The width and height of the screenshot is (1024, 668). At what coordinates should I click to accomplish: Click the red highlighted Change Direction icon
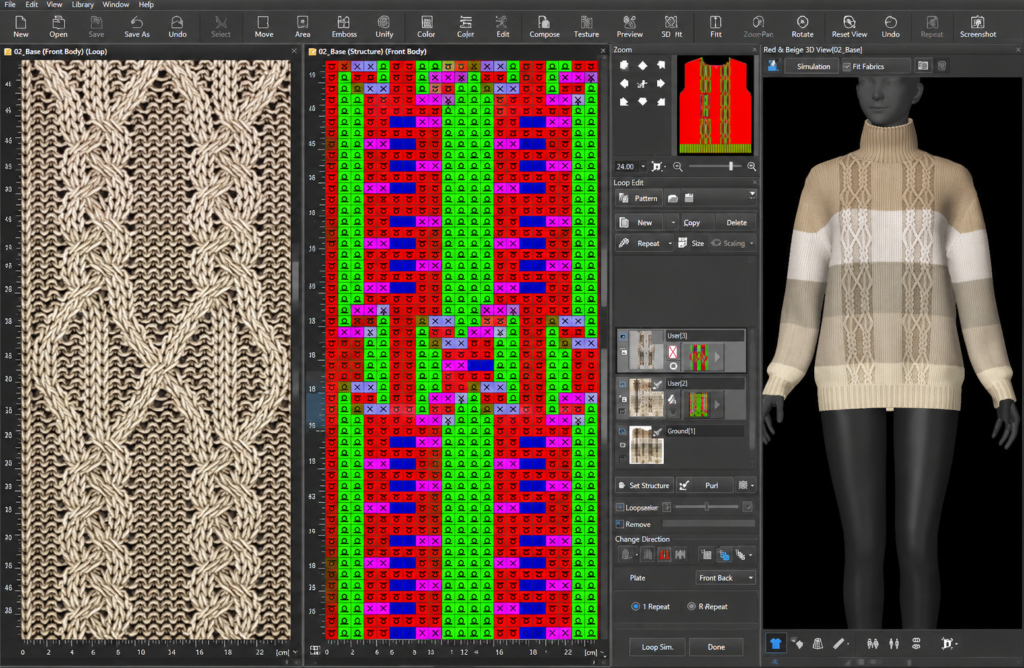pos(664,555)
